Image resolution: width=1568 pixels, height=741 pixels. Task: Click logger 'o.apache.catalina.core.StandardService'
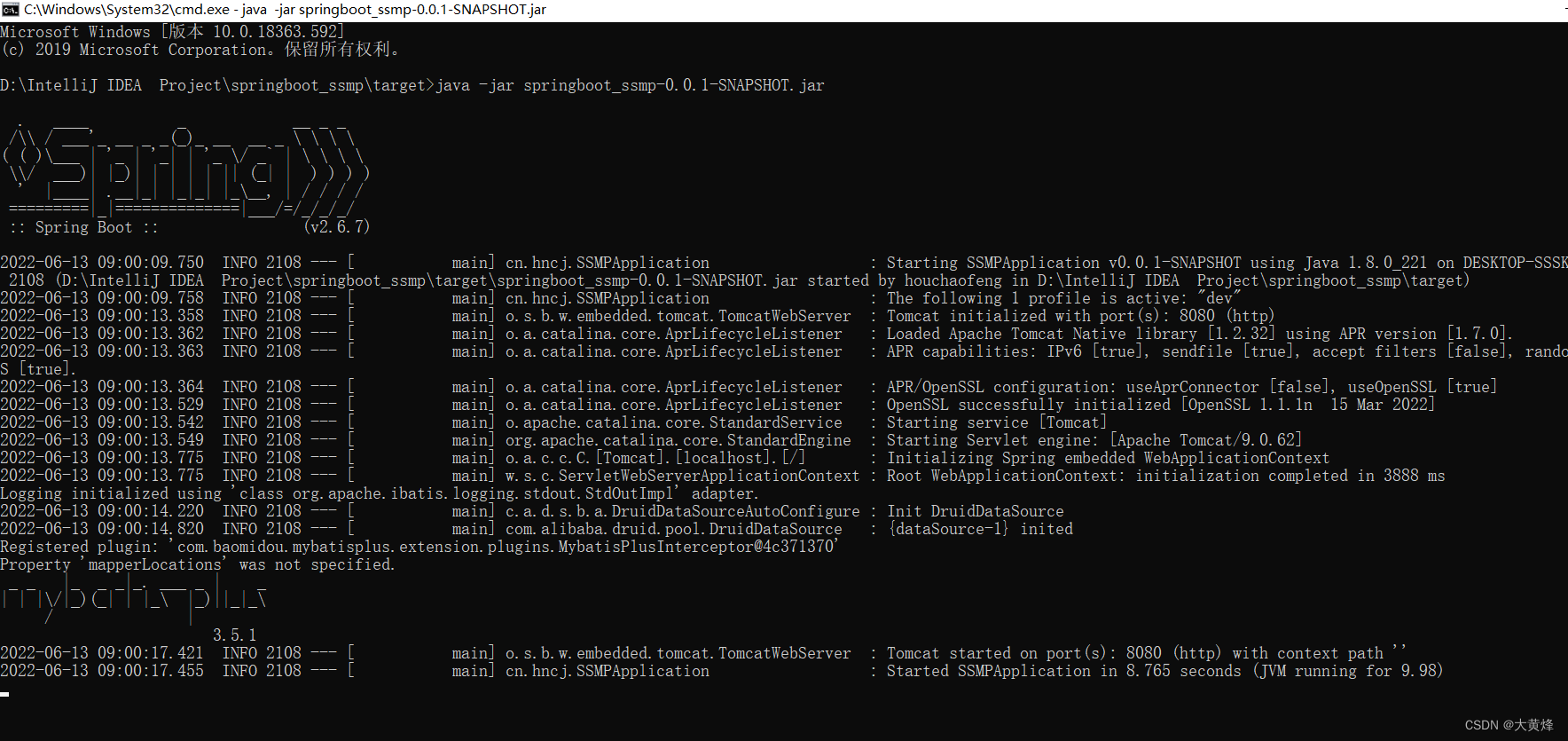(673, 422)
